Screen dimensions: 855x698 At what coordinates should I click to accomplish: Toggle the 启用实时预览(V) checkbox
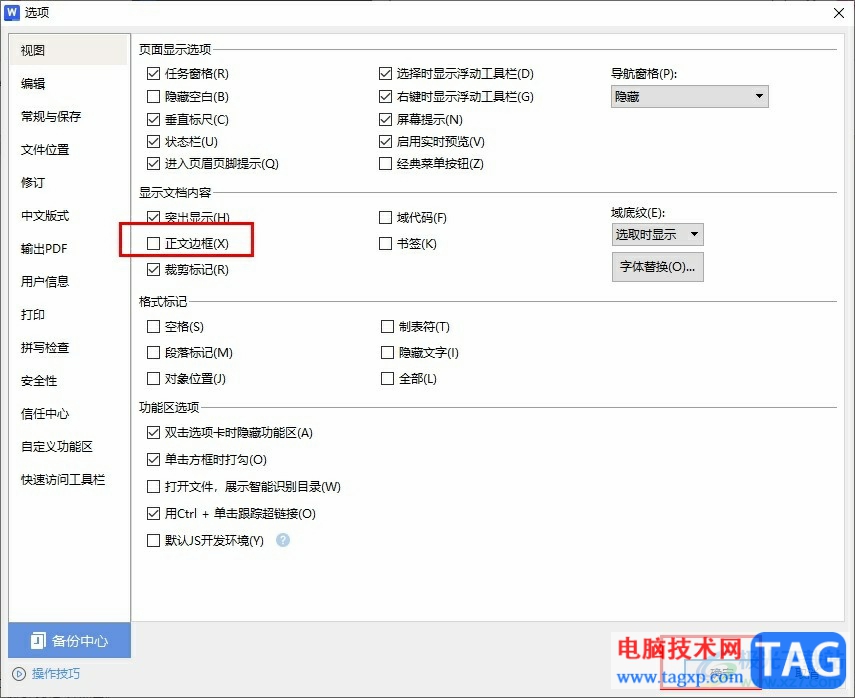click(x=385, y=141)
